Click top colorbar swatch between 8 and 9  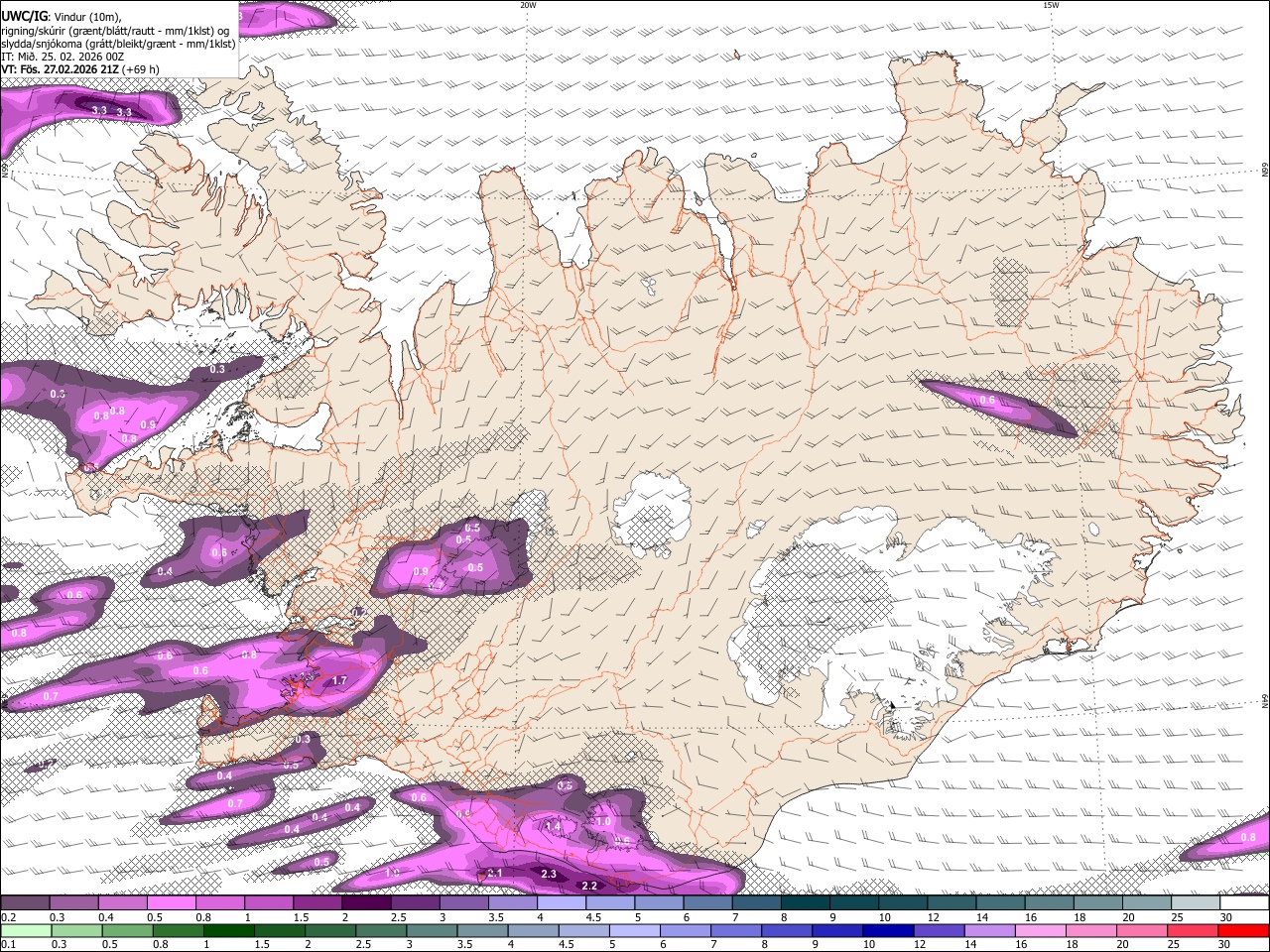805,902
